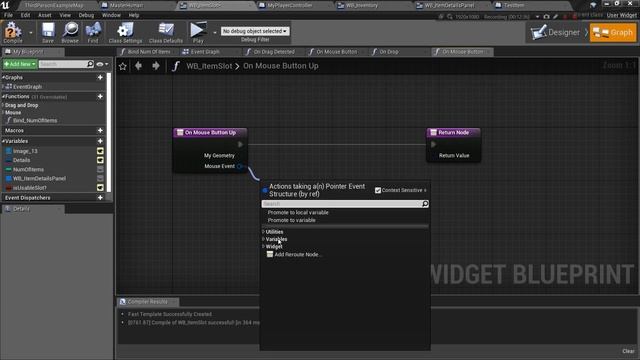This screenshot has width=640, height=360.
Task: Clear the compiler results log
Action: click(628, 351)
